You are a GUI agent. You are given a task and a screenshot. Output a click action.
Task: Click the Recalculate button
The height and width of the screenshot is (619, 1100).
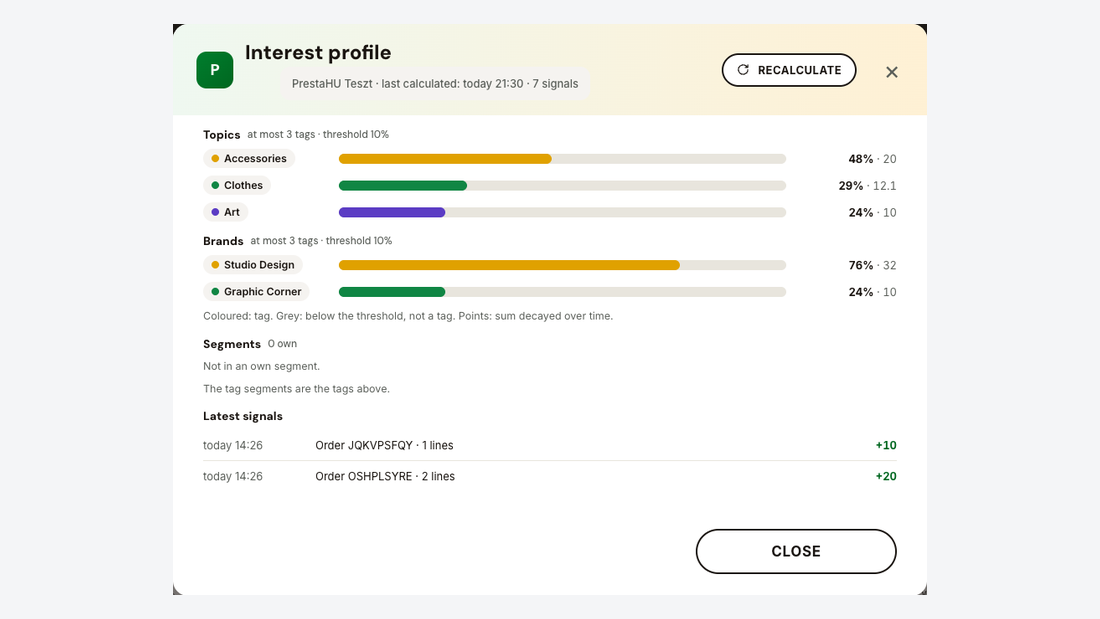pos(789,70)
